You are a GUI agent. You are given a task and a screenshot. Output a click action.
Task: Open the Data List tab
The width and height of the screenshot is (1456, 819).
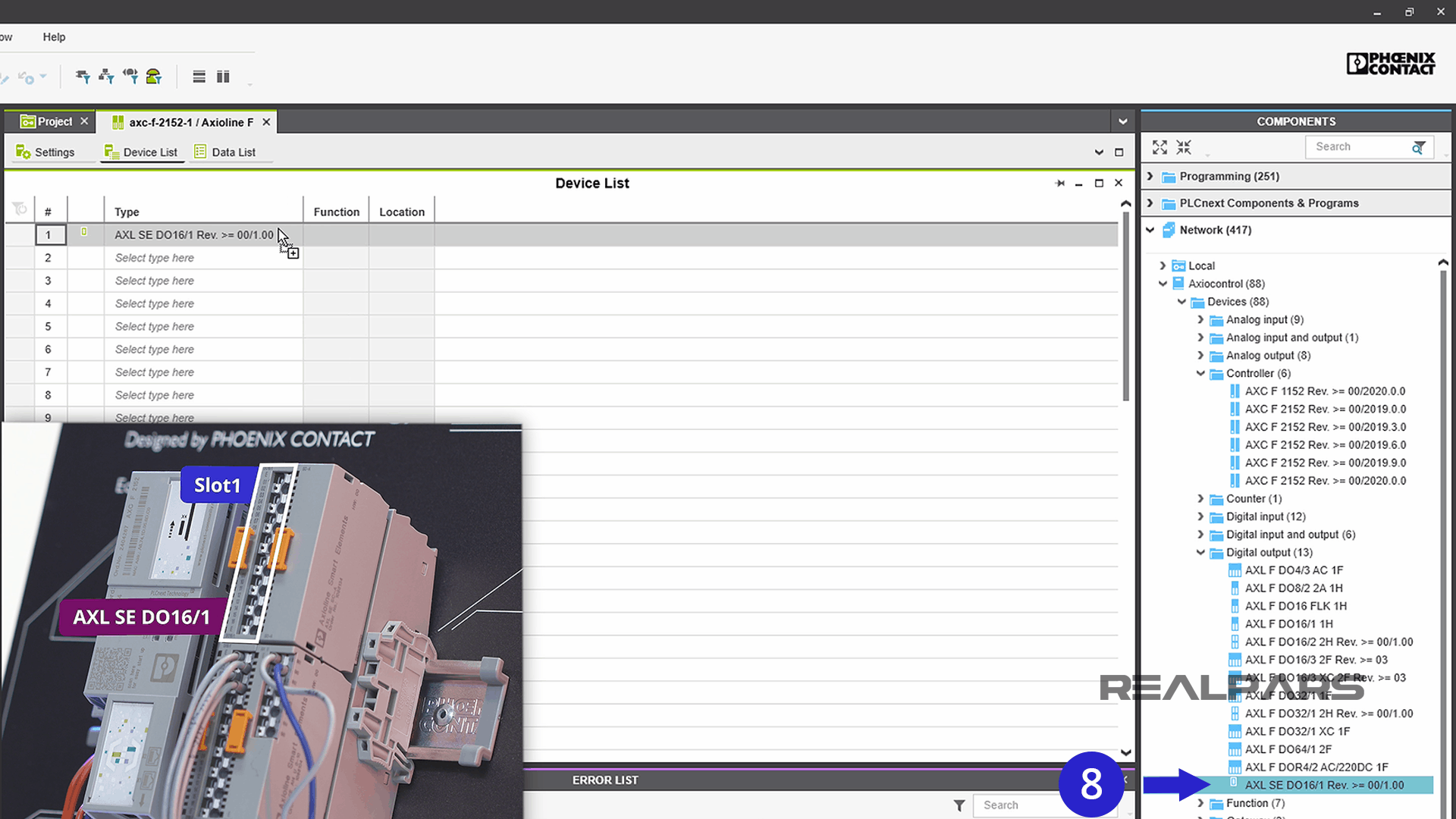point(224,152)
